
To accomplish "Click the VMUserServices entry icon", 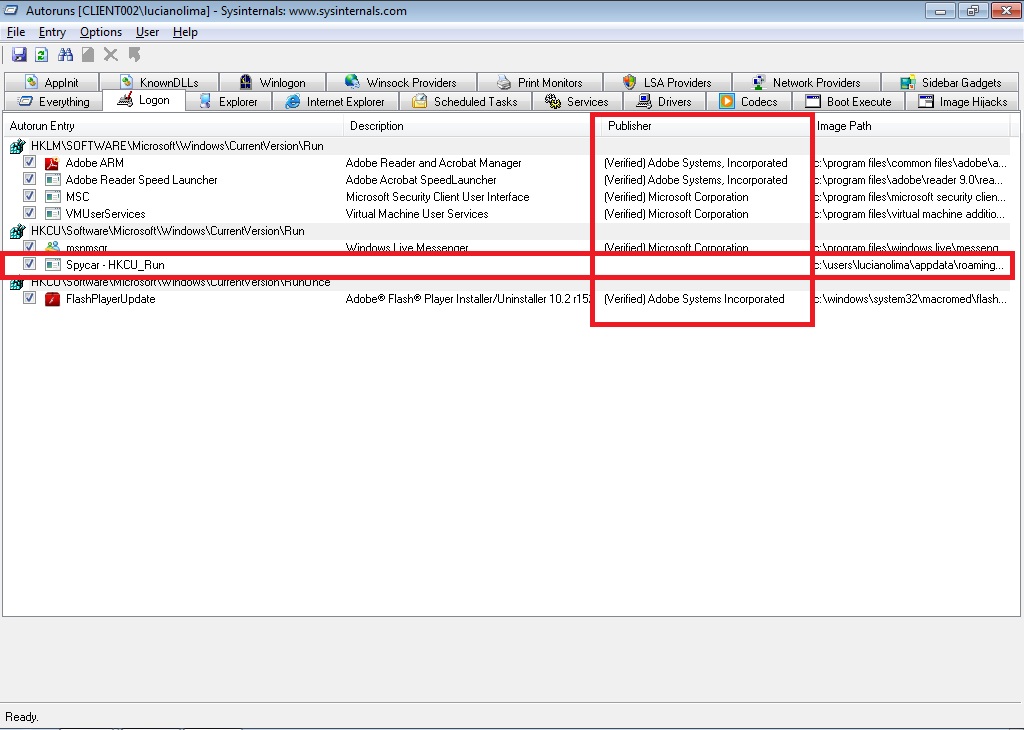I will point(52,214).
